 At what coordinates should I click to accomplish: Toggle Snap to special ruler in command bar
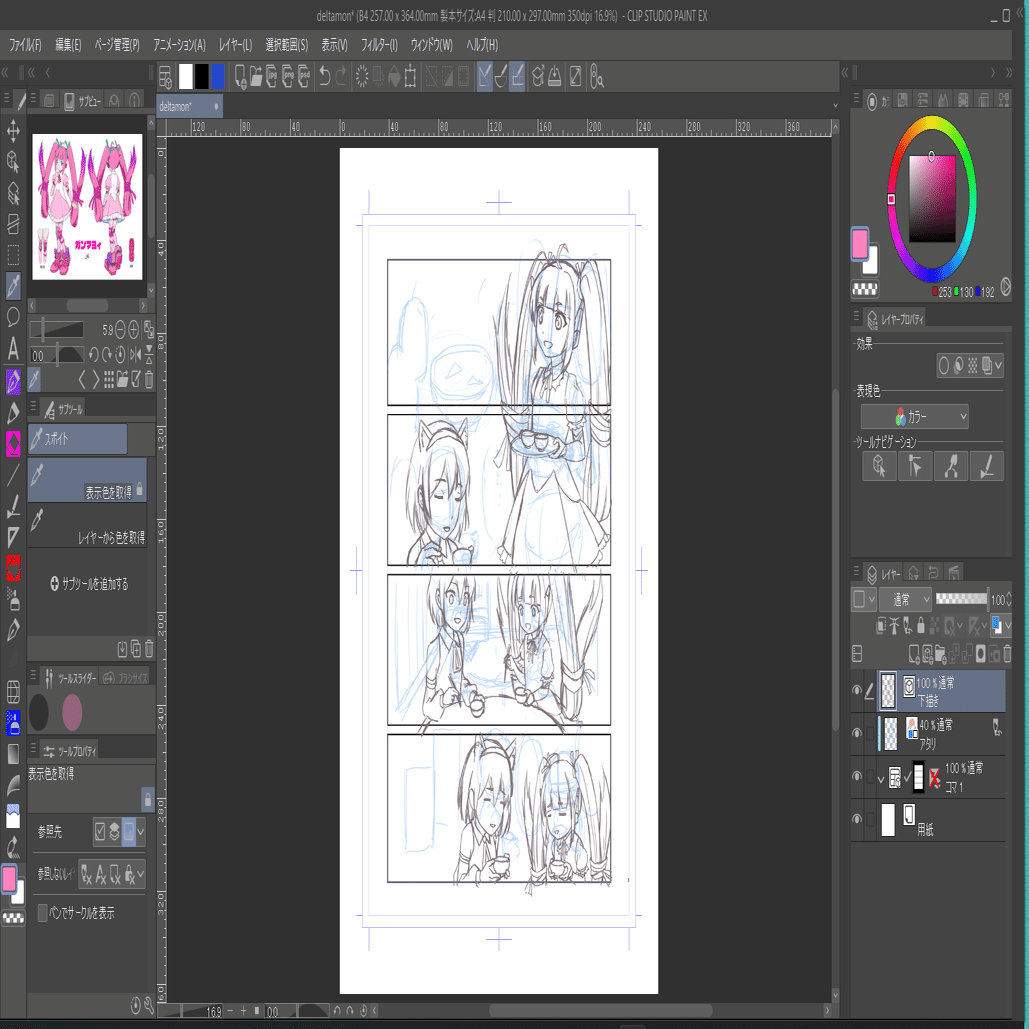(x=501, y=77)
